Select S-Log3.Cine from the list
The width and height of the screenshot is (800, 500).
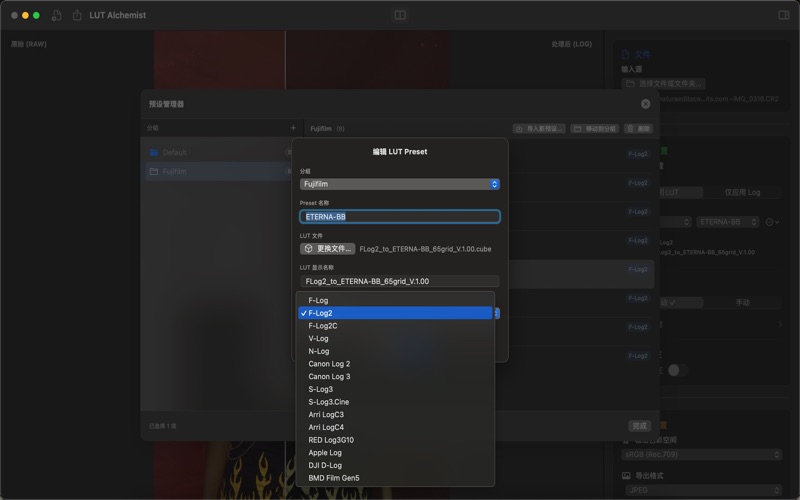click(395, 402)
